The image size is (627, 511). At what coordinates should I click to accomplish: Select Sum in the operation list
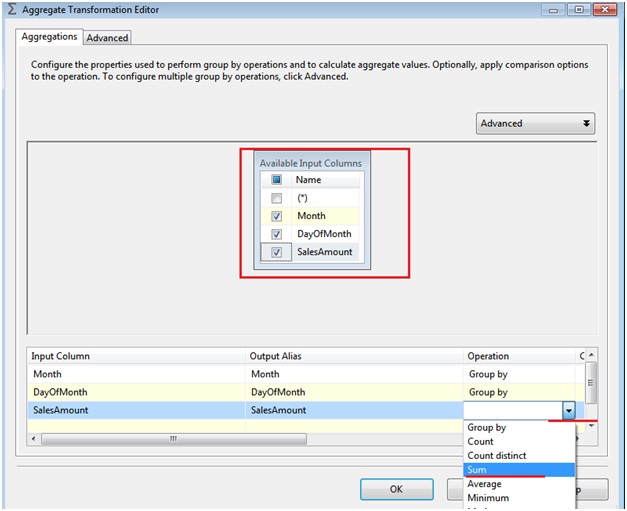pyautogui.click(x=519, y=470)
